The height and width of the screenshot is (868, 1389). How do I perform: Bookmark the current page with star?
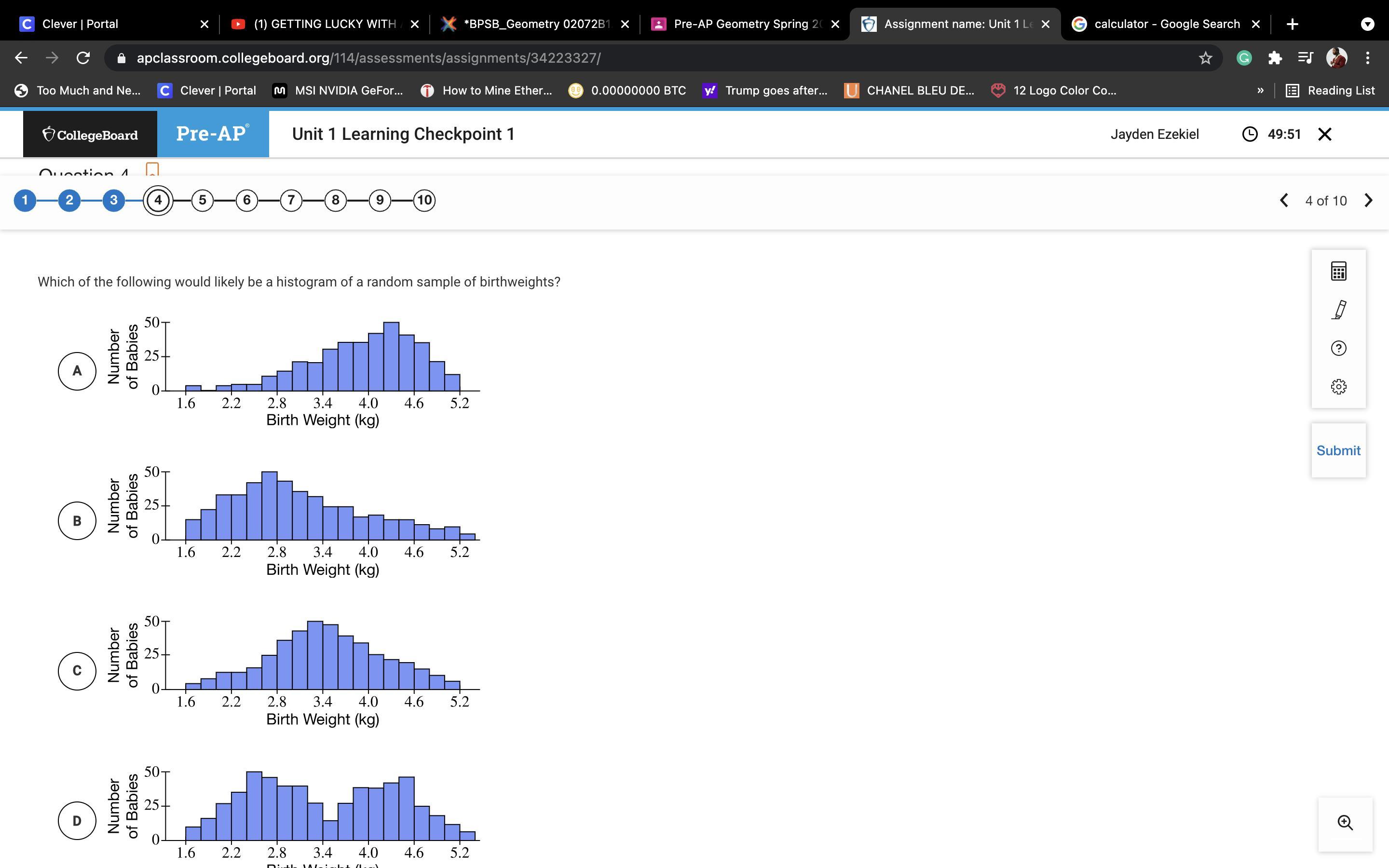click(x=1205, y=58)
